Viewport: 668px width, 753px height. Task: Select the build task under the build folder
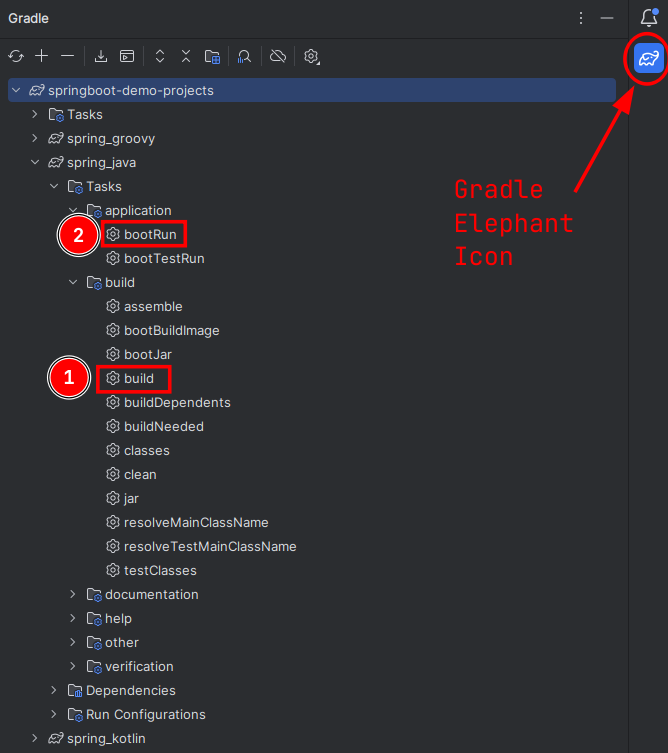click(x=139, y=378)
